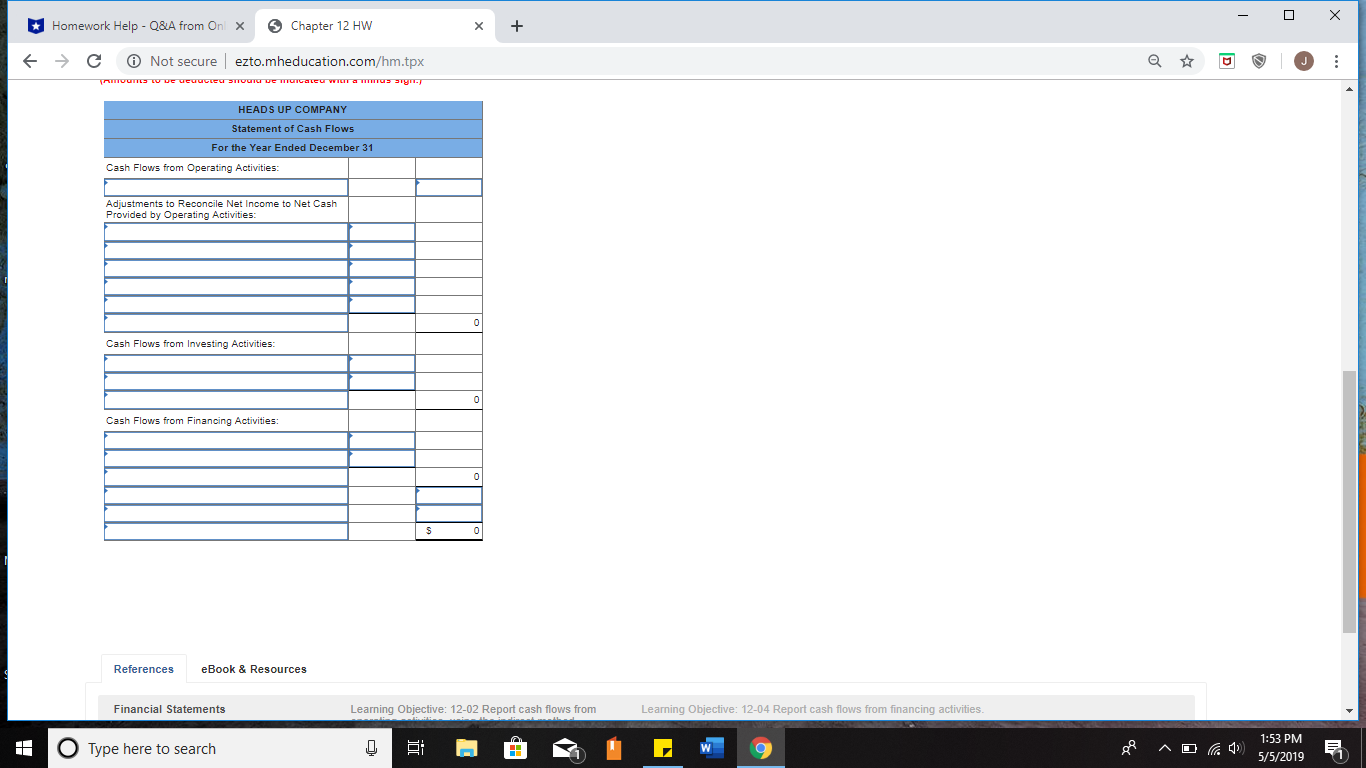Go back to the previous page
This screenshot has height=768, width=1366.
coord(30,61)
